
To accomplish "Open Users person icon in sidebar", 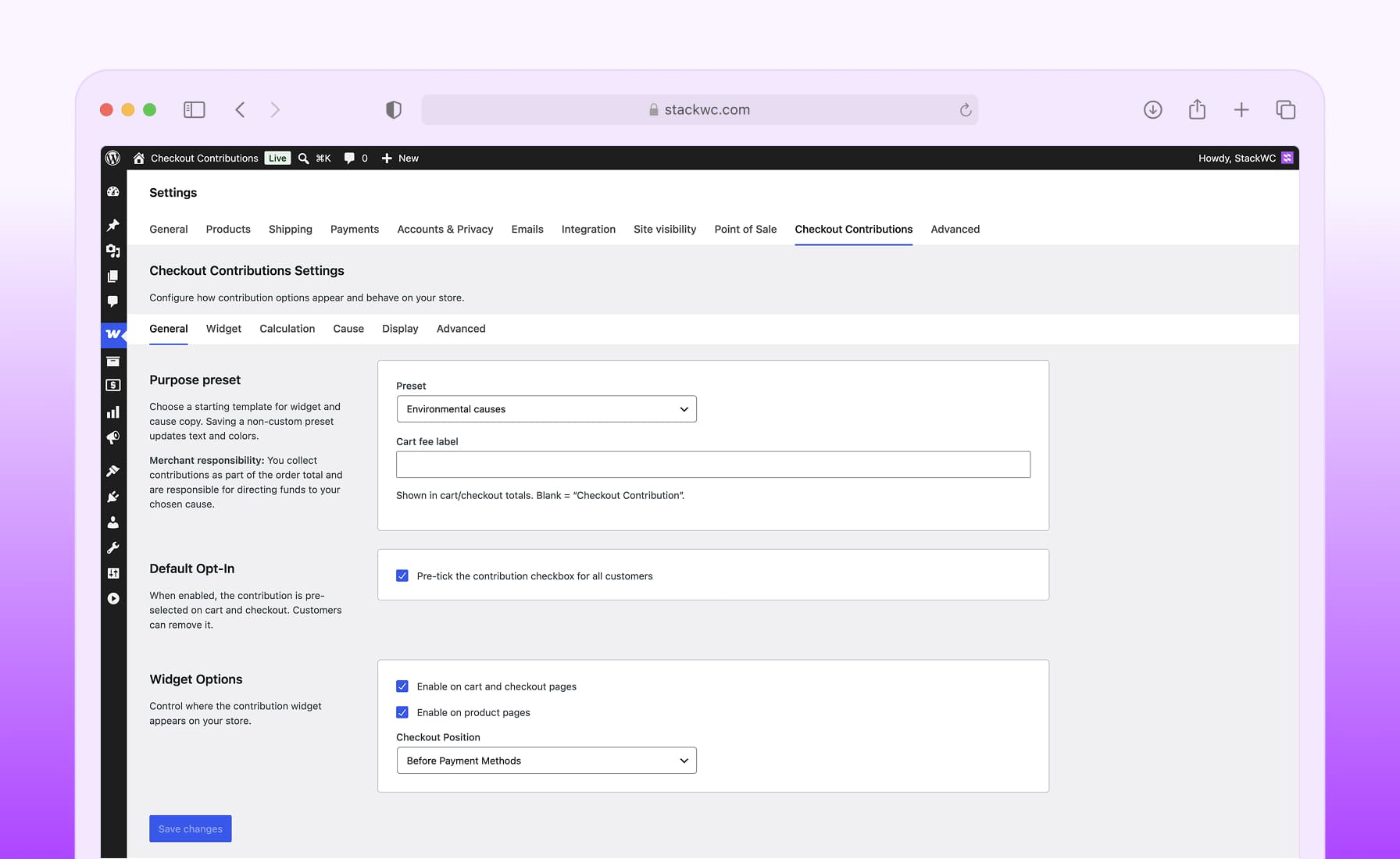I will pyautogui.click(x=113, y=522).
